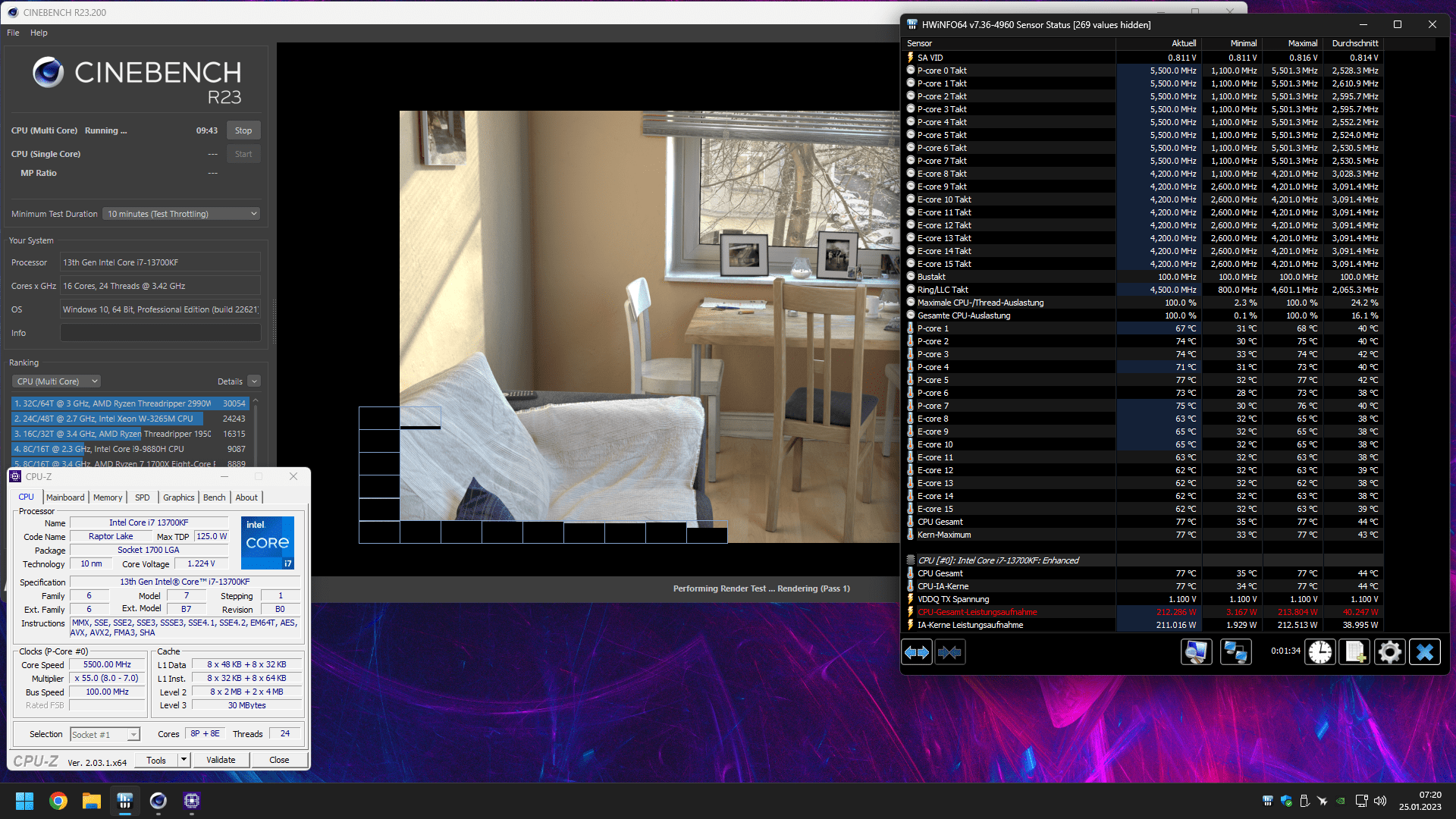Click CPU [#0] sensor group chip icon

coord(911,560)
